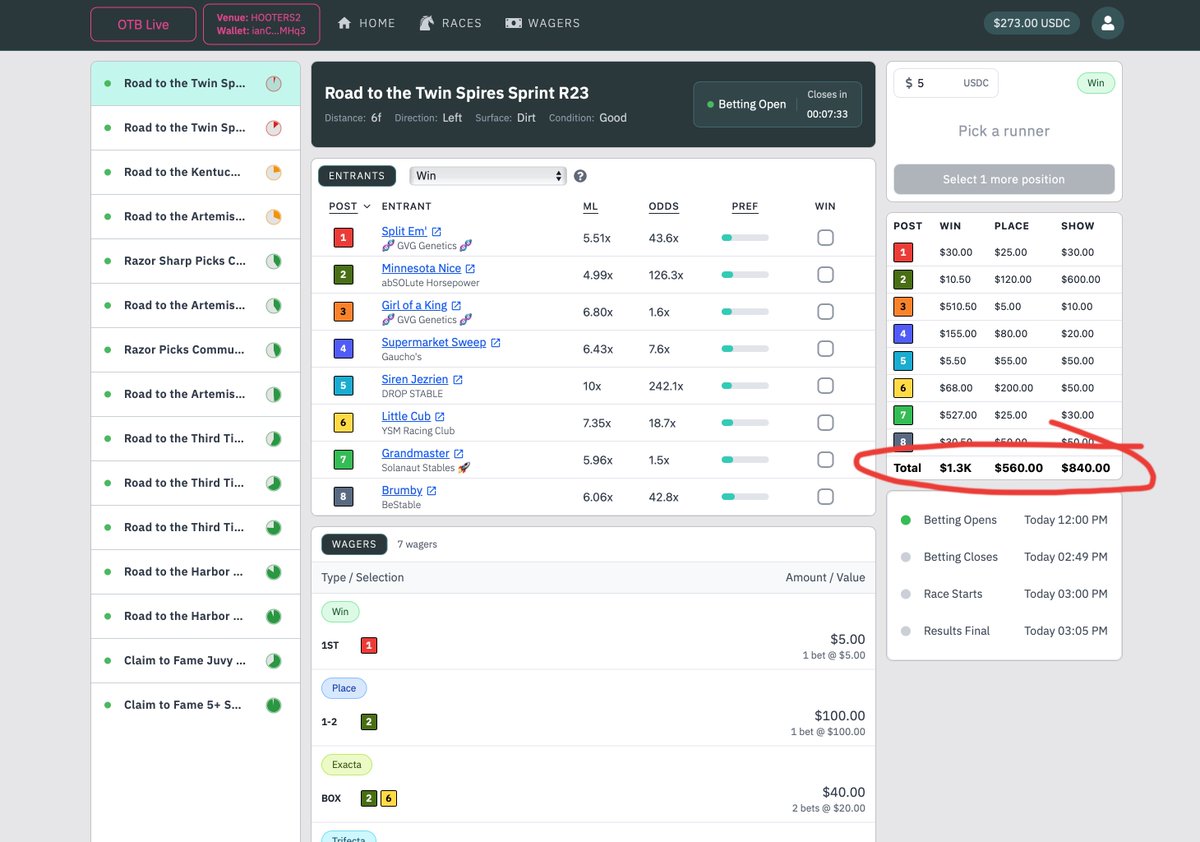Image resolution: width=1200 pixels, height=842 pixels.
Task: Click the help question mark icon
Action: pyautogui.click(x=580, y=176)
